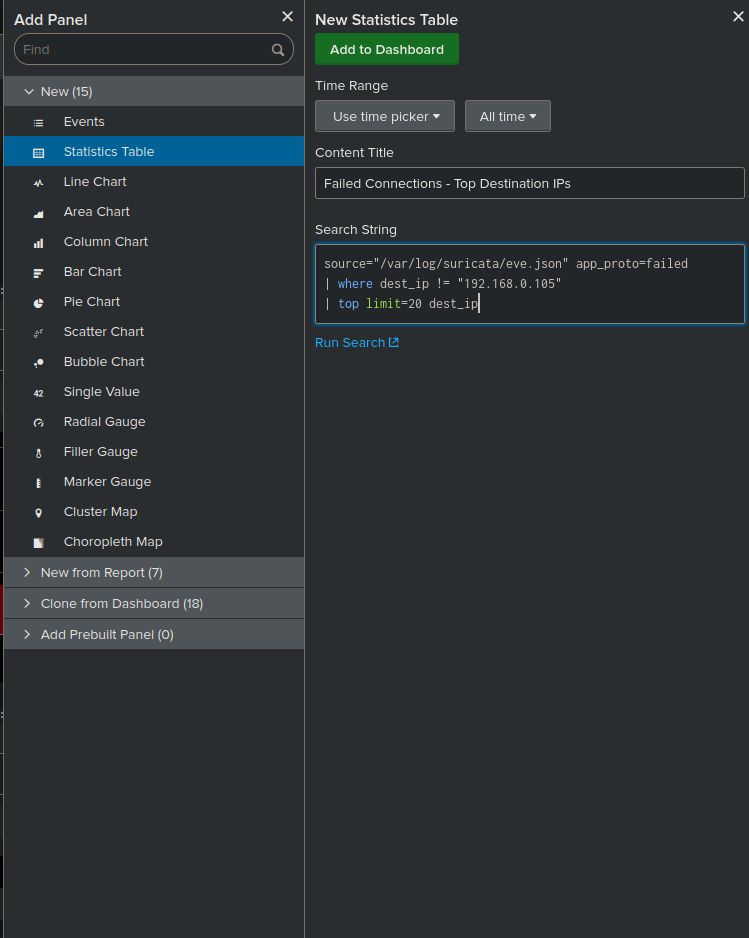Open the Run Search link
749x938 pixels.
357,343
